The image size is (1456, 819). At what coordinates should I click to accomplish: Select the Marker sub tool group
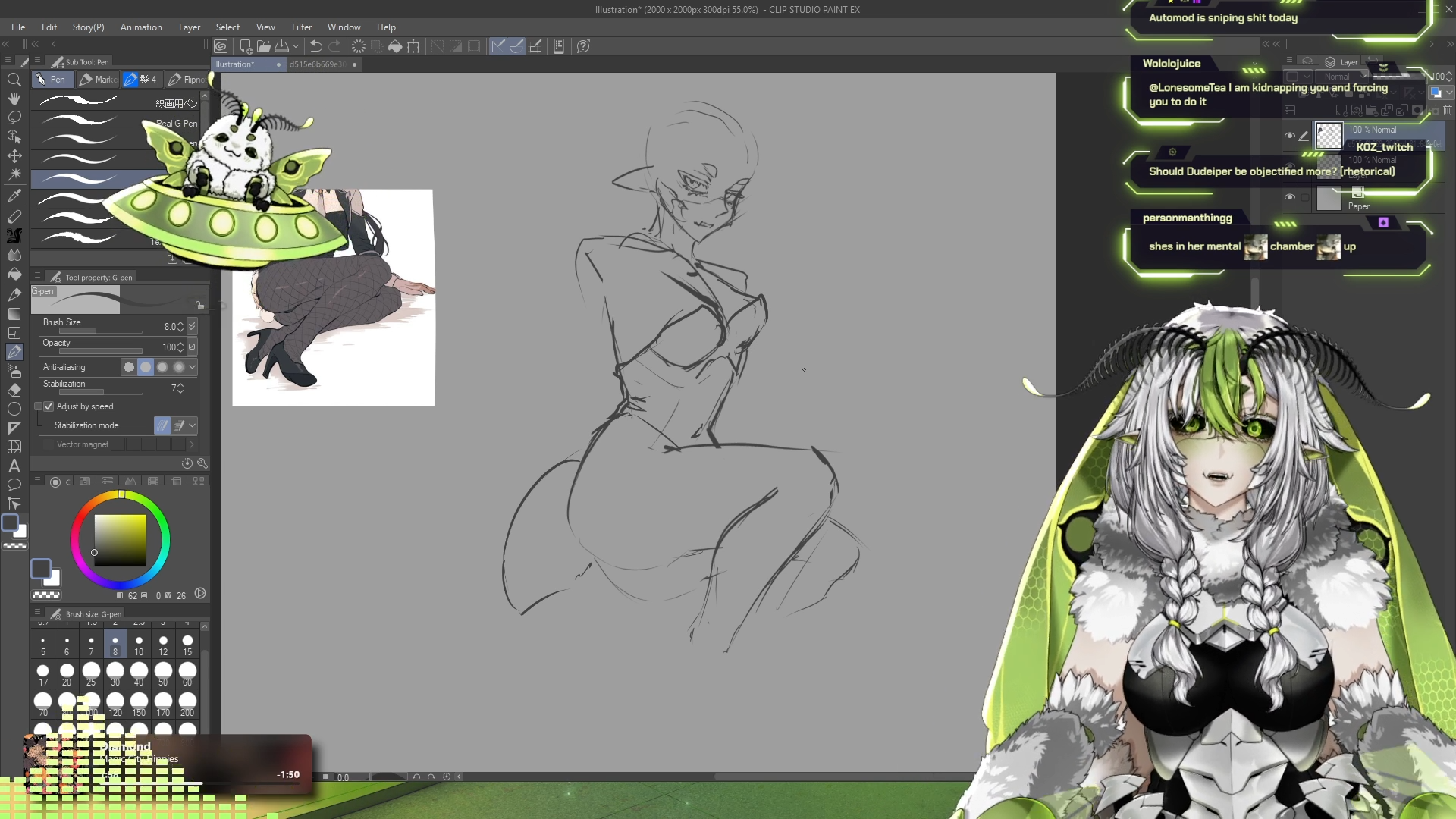99,80
